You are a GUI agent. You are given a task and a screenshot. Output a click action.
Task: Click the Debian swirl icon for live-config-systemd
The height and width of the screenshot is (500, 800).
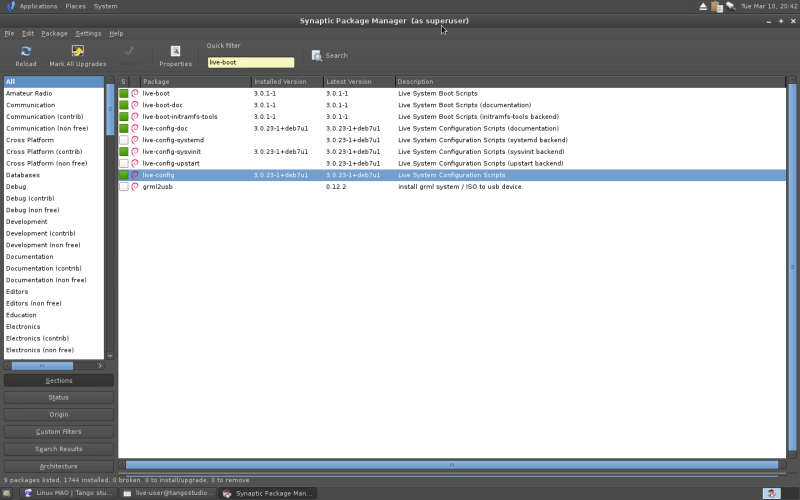pyautogui.click(x=135, y=140)
